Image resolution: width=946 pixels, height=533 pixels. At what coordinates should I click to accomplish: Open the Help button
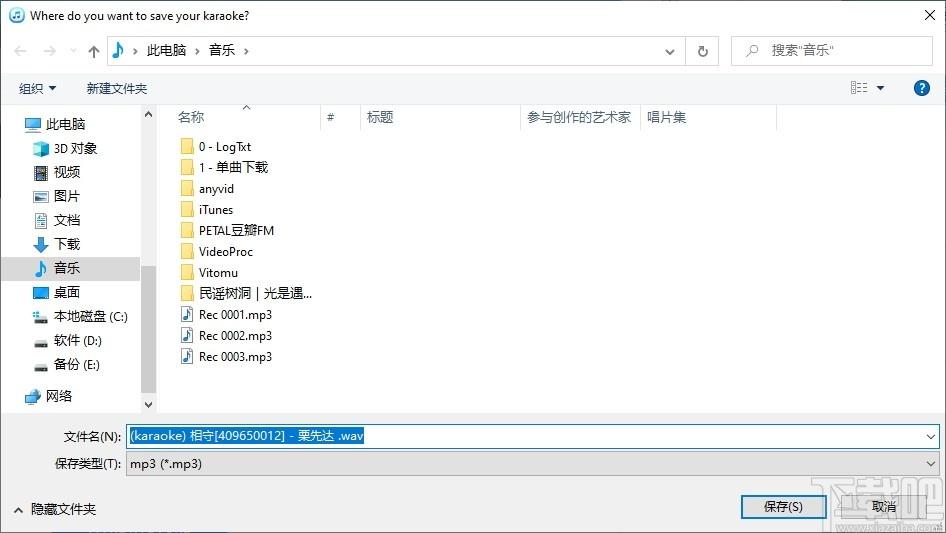[921, 88]
